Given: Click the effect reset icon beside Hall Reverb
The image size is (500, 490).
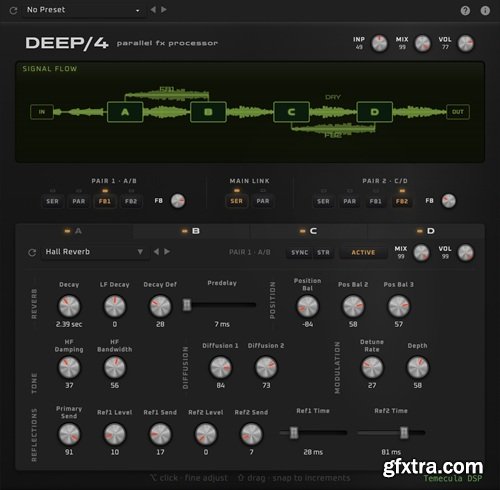Looking at the screenshot, I should tap(32, 252).
